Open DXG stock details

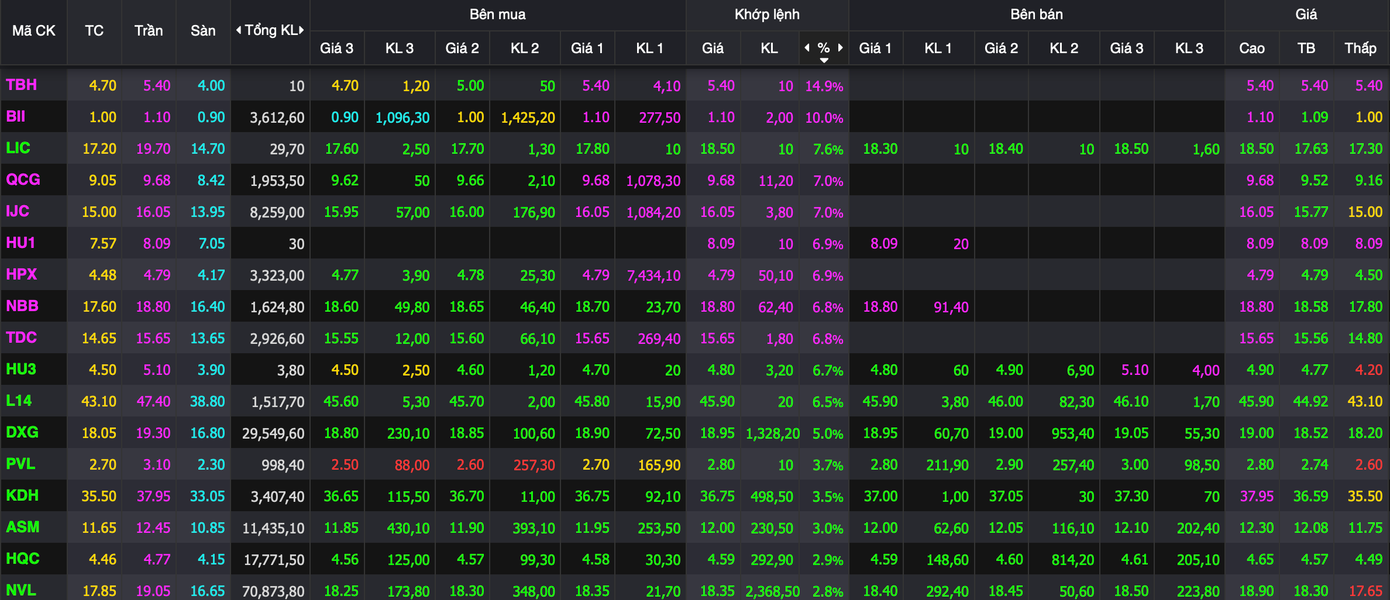tap(21, 432)
